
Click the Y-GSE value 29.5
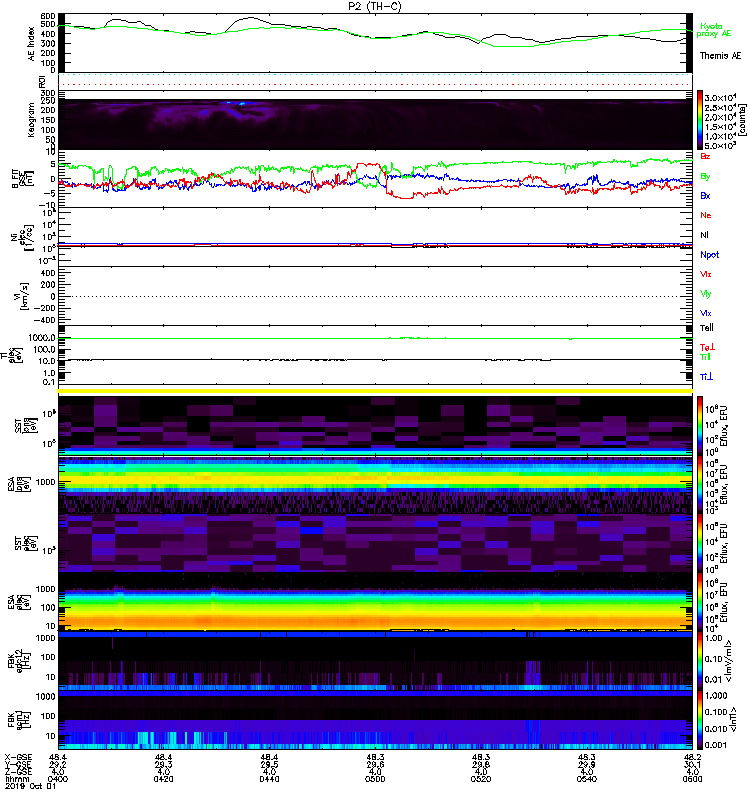(x=269, y=765)
